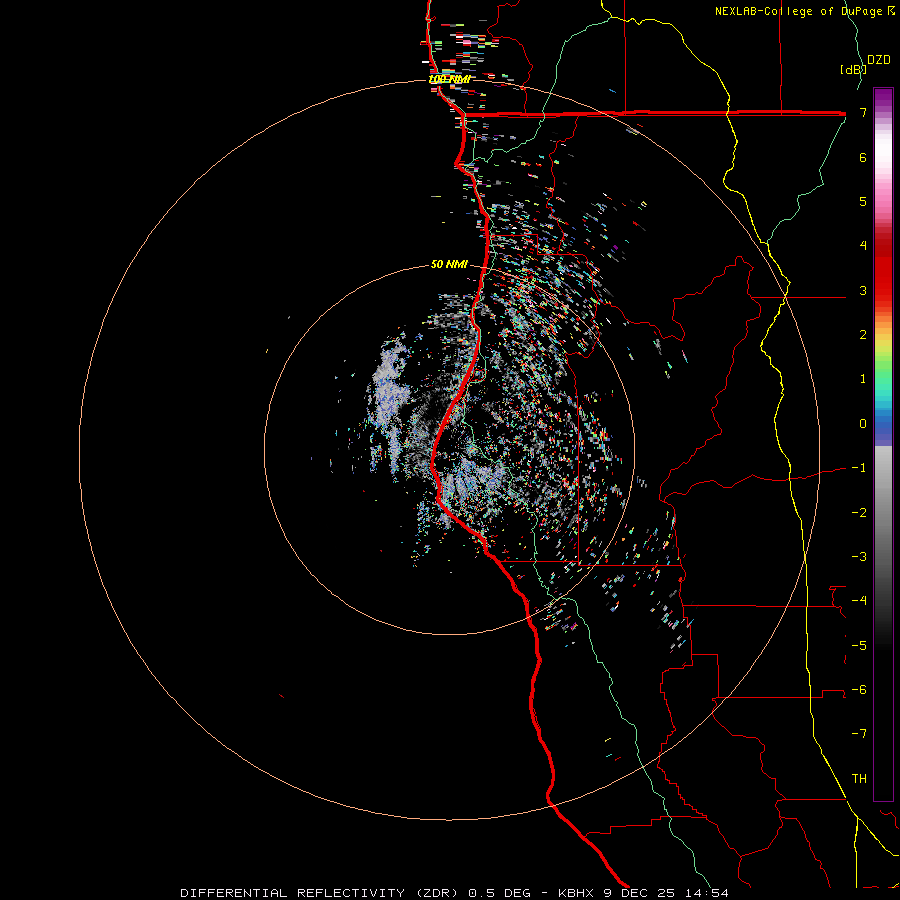Click the 50 NMI range ring label
Screen dimensions: 900x900
(x=449, y=265)
